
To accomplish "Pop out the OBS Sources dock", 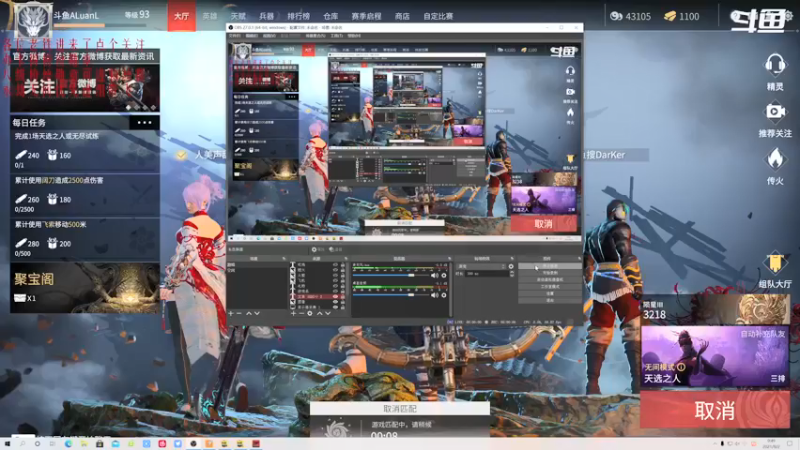I will 346,259.
